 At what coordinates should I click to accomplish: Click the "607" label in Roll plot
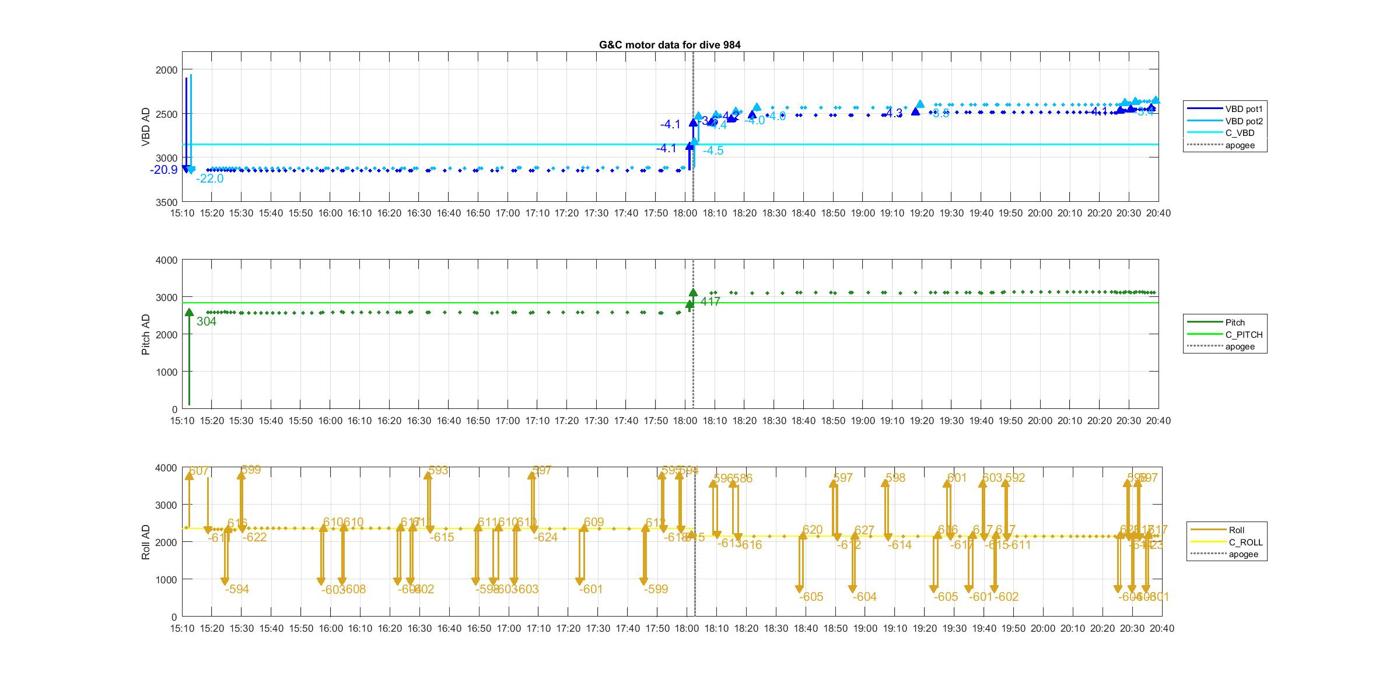tap(199, 471)
